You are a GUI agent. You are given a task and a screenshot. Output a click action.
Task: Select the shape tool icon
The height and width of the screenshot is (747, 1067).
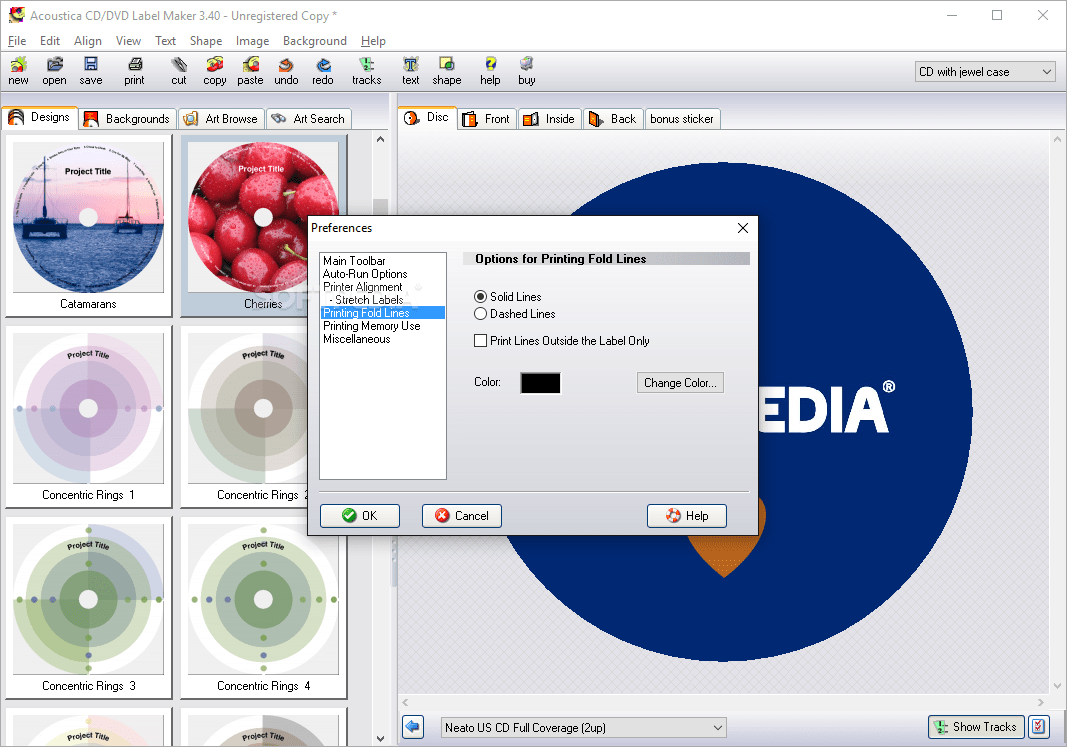pyautogui.click(x=446, y=70)
